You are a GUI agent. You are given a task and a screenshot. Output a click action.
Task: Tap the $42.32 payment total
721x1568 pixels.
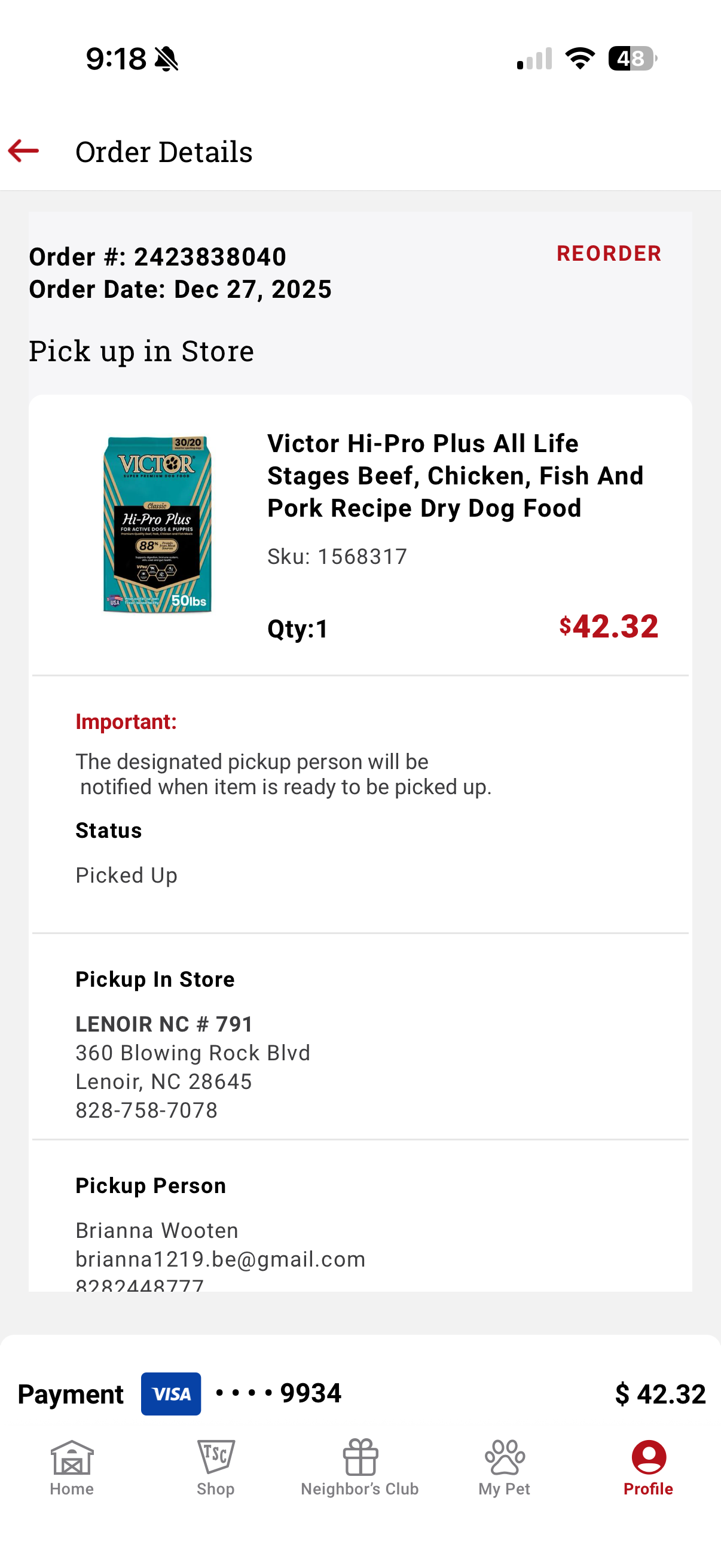(x=660, y=1393)
